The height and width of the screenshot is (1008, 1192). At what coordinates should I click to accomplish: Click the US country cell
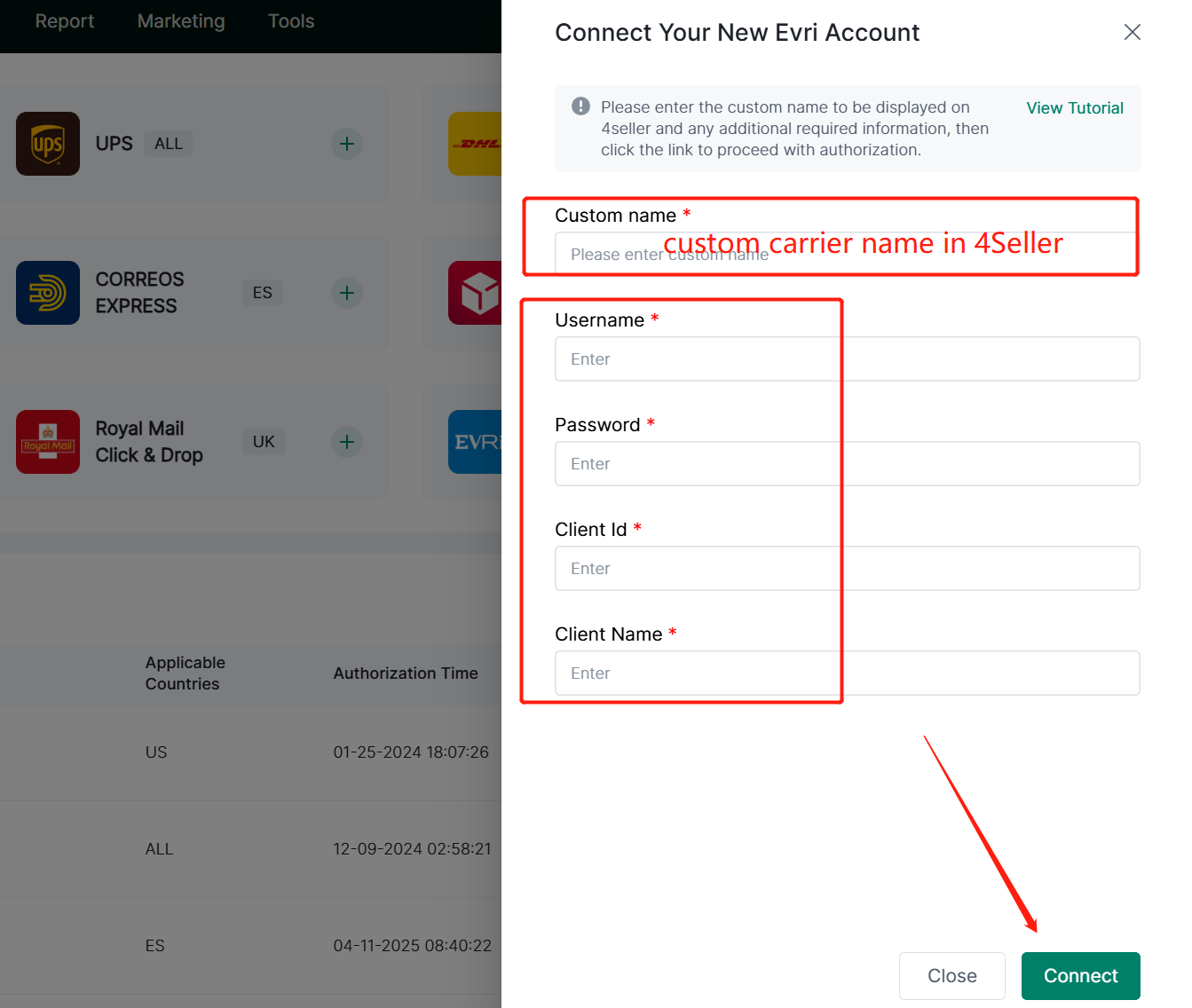[156, 752]
